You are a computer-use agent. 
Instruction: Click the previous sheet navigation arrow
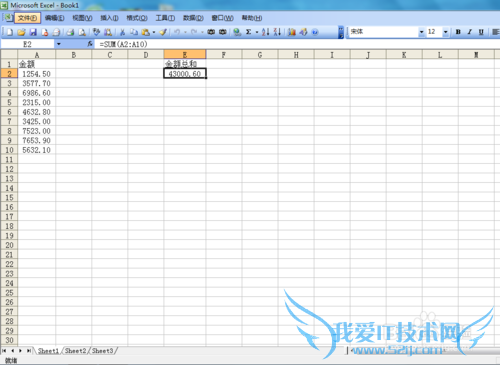click(x=13, y=351)
